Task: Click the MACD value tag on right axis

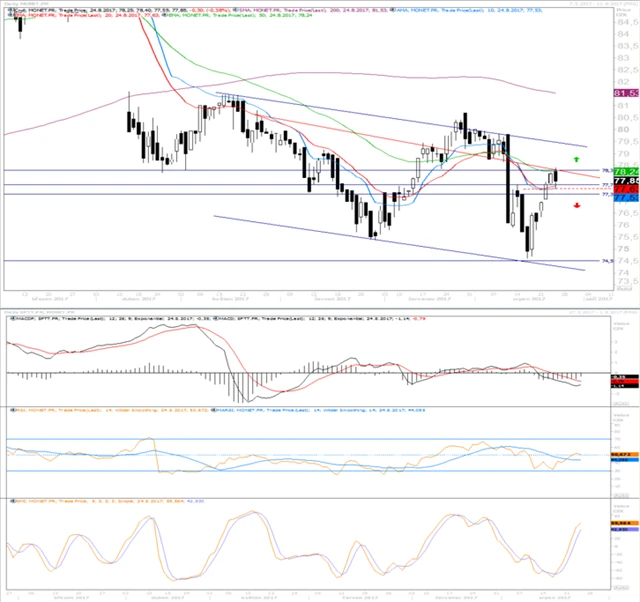Action: click(x=619, y=377)
